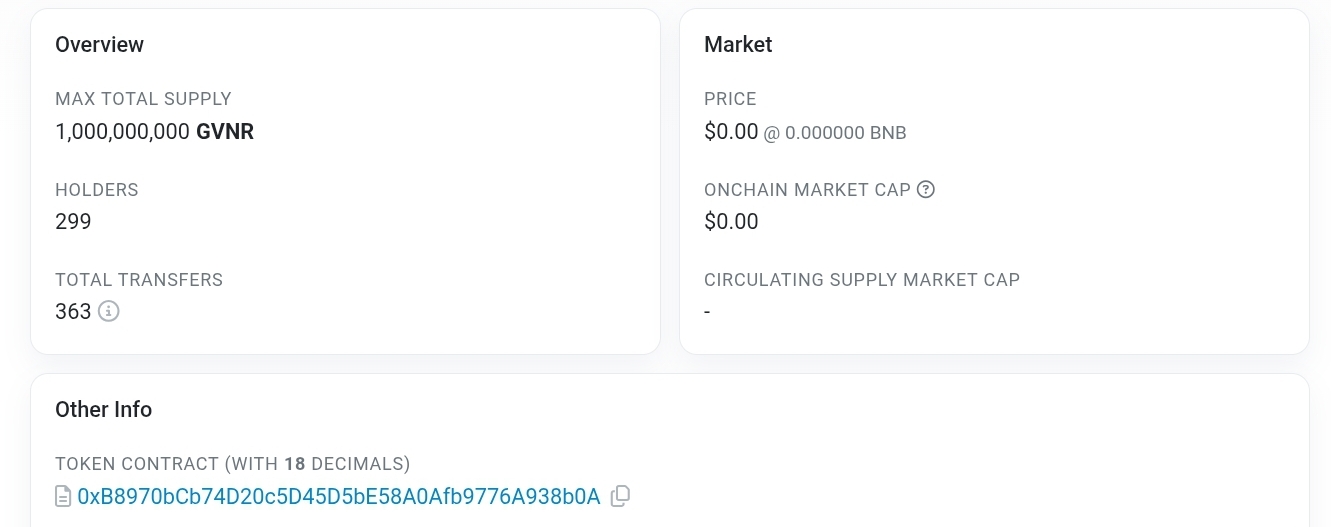1331x527 pixels.
Task: Click the @ 0.000000 BNB price text
Action: pos(835,132)
